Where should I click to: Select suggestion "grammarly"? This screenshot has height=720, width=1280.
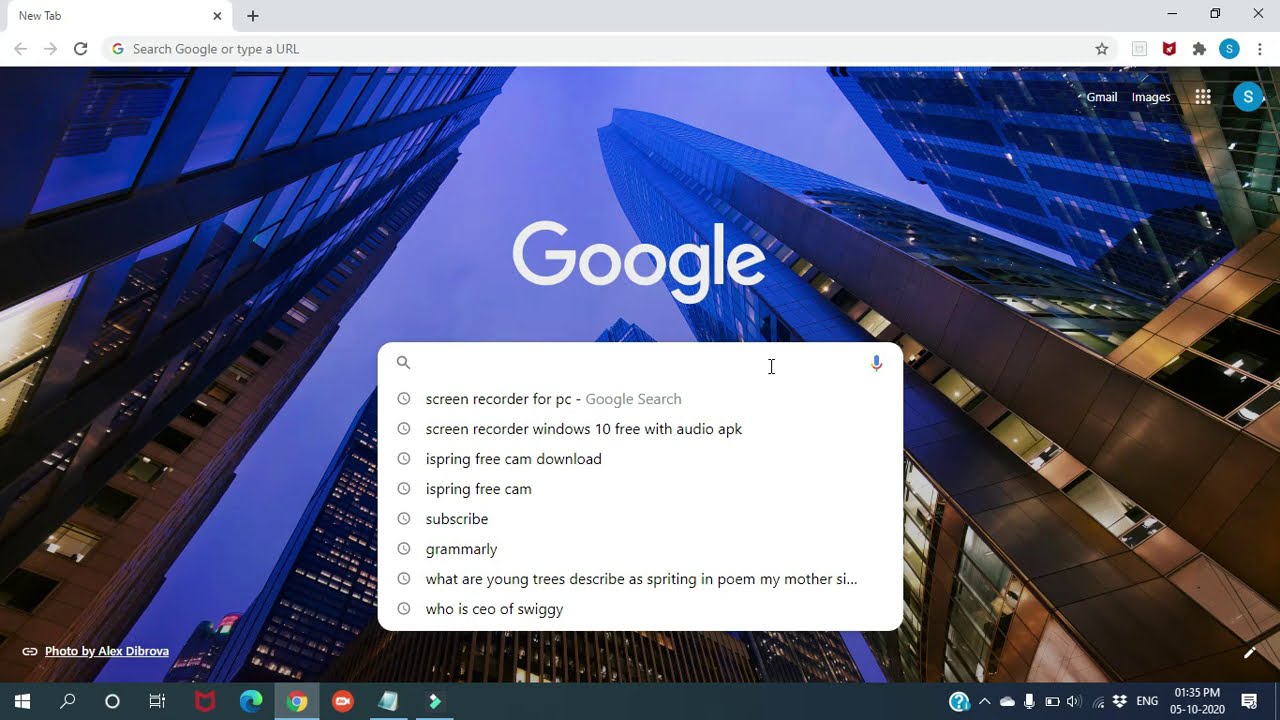click(x=640, y=549)
